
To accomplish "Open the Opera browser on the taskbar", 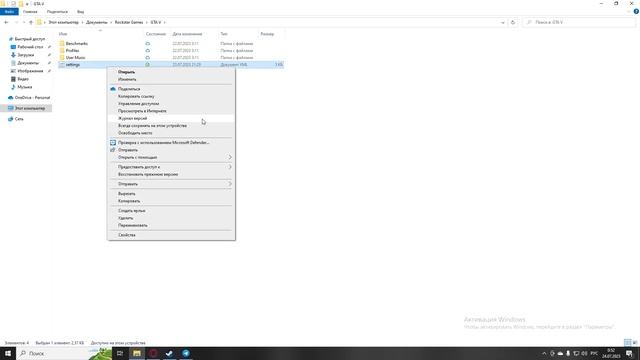I will point(153,353).
